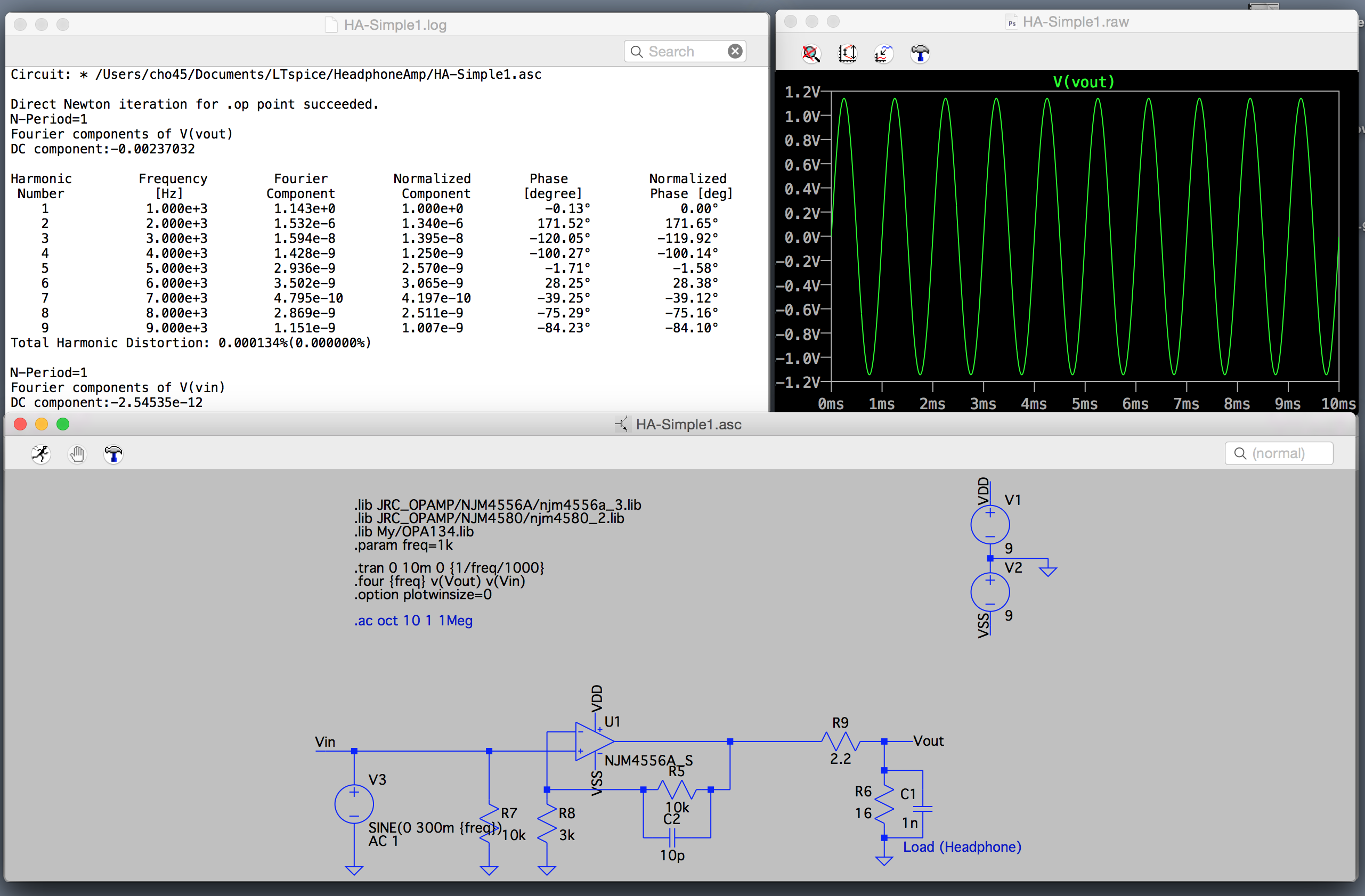Click the Load (Headphone) comment text
The image size is (1365, 896).
coord(962,846)
